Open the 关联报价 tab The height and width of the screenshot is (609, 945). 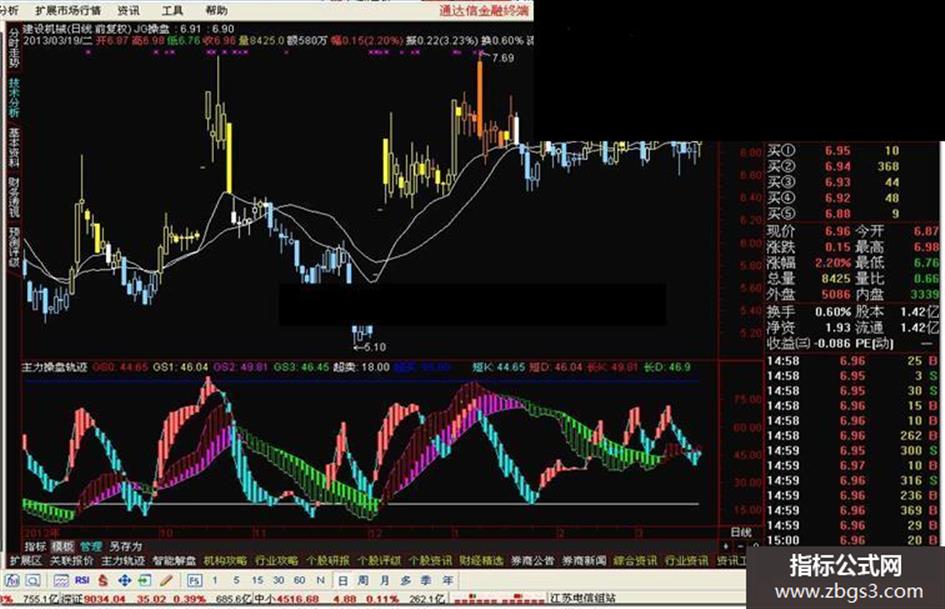(x=72, y=561)
